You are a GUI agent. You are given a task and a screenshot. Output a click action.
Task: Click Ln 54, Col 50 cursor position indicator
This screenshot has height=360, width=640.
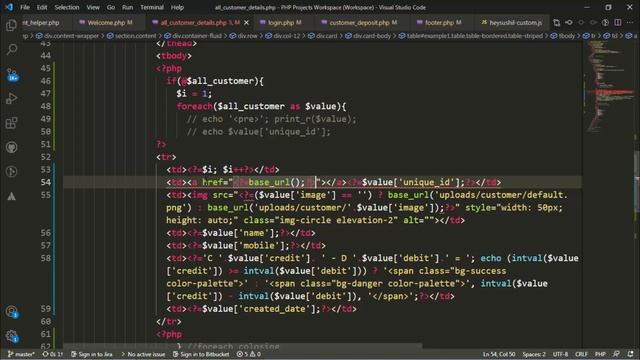click(499, 354)
